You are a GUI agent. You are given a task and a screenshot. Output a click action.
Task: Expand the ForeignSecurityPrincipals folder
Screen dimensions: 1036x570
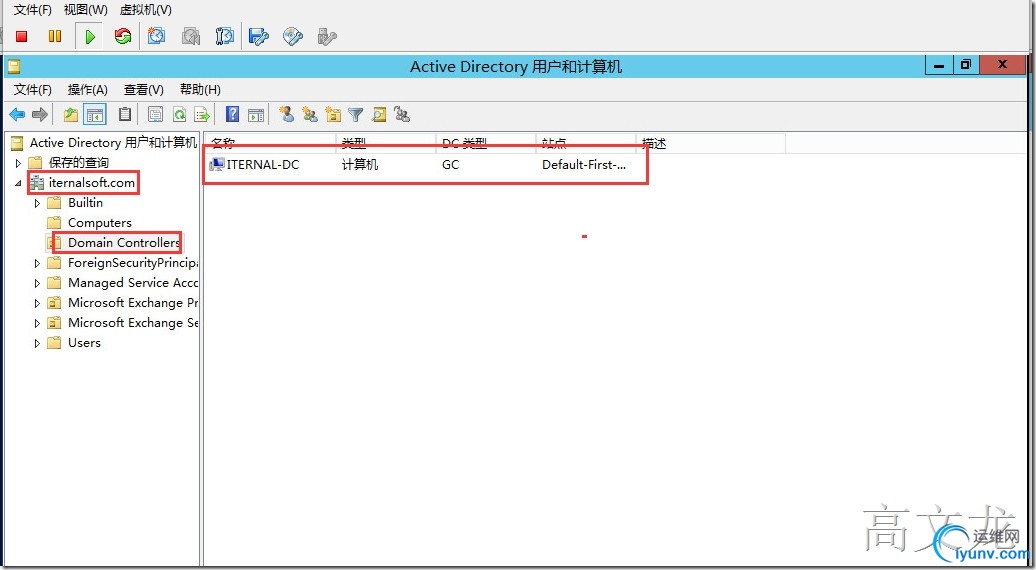point(38,264)
